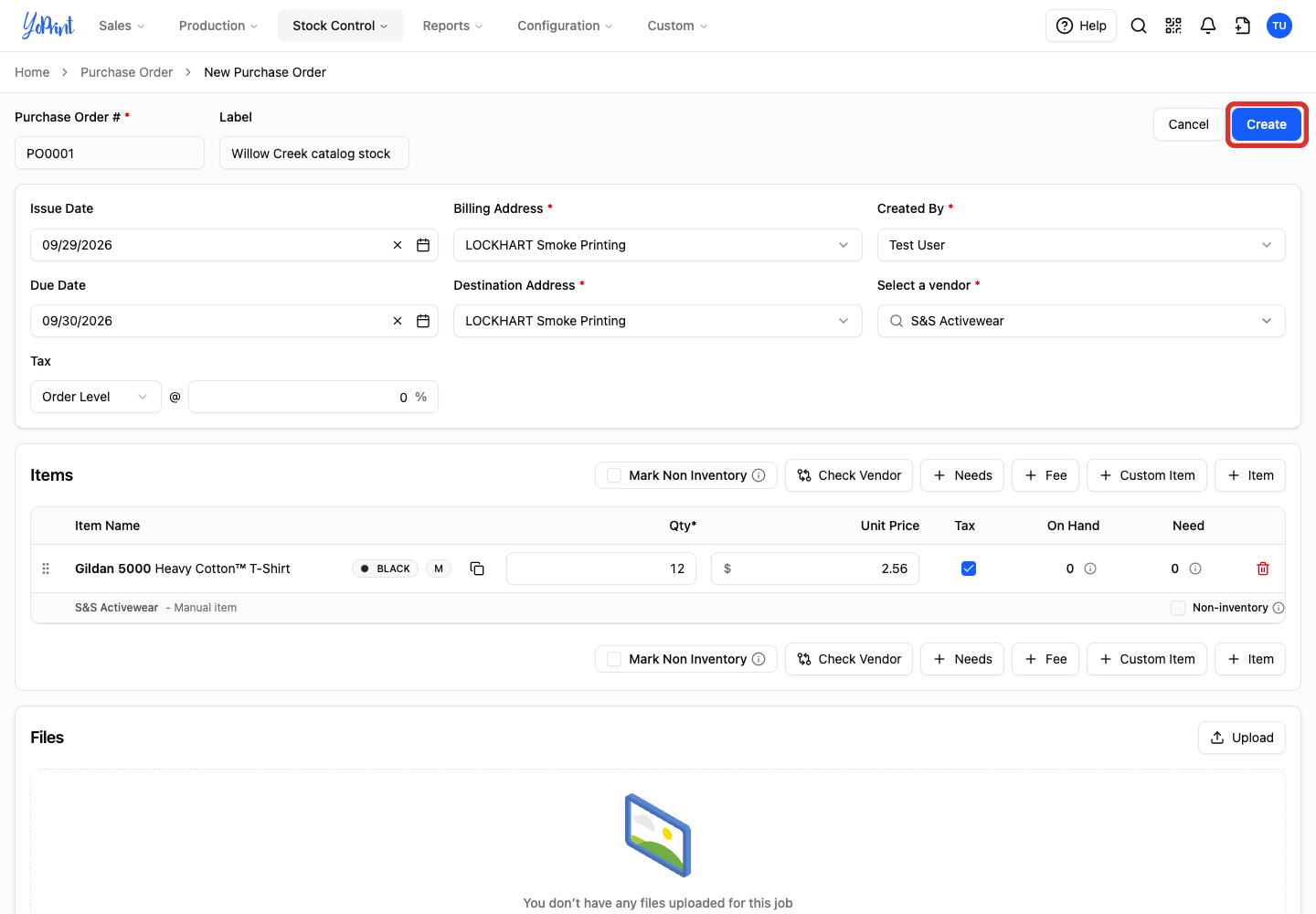This screenshot has width=1316, height=914.
Task: Open the Created By dropdown
Action: (x=1081, y=245)
